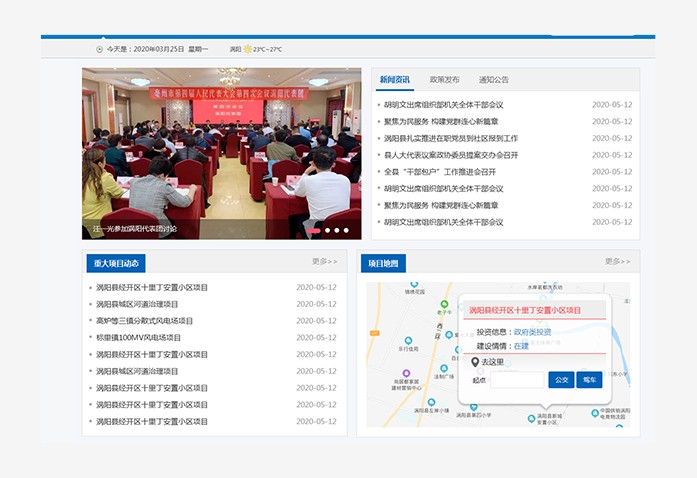Viewport: 697px width, 478px height.
Task: Expand 更多>> in 项目地图 panel
Action: pyautogui.click(x=617, y=261)
